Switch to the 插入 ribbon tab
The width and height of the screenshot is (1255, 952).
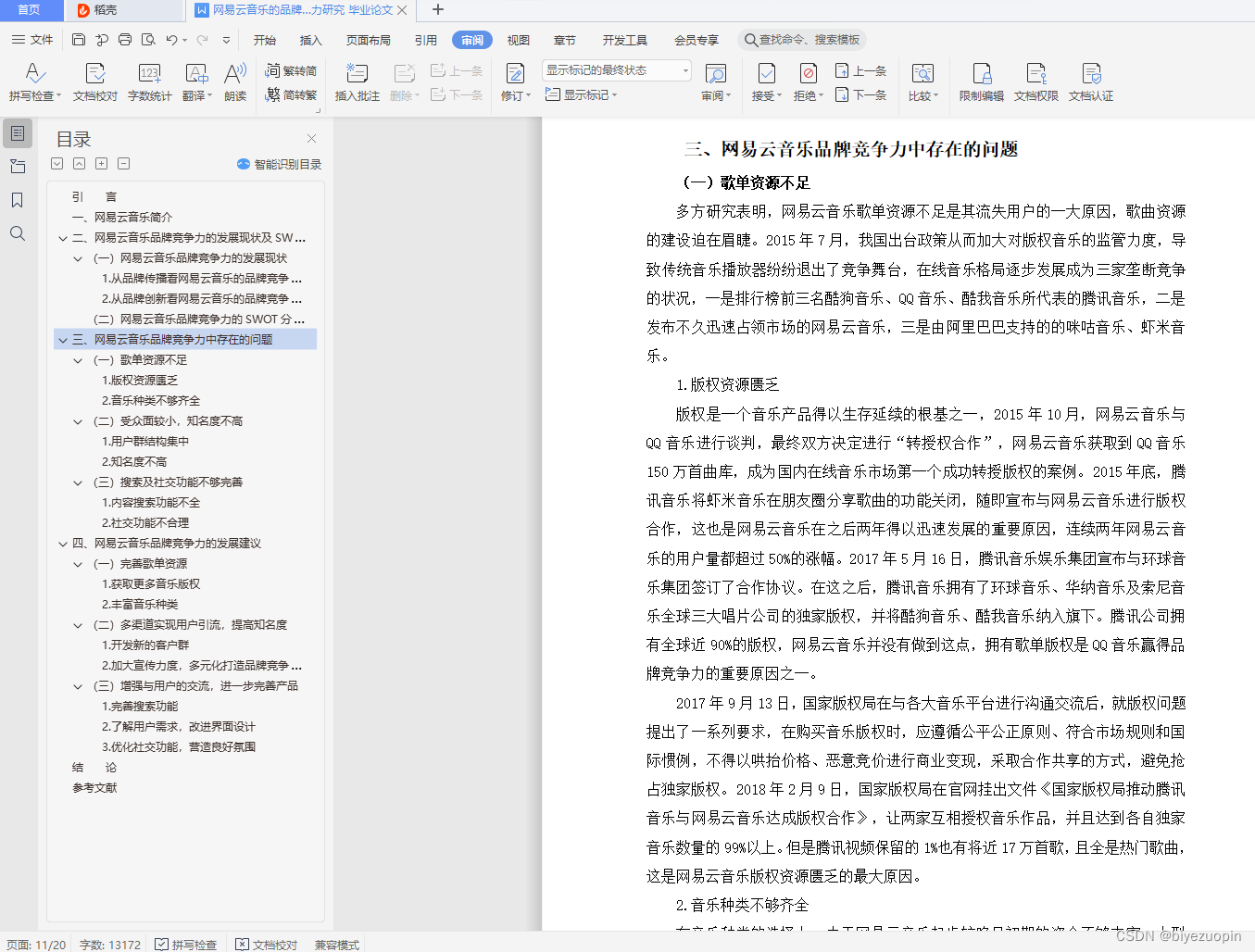pyautogui.click(x=311, y=40)
